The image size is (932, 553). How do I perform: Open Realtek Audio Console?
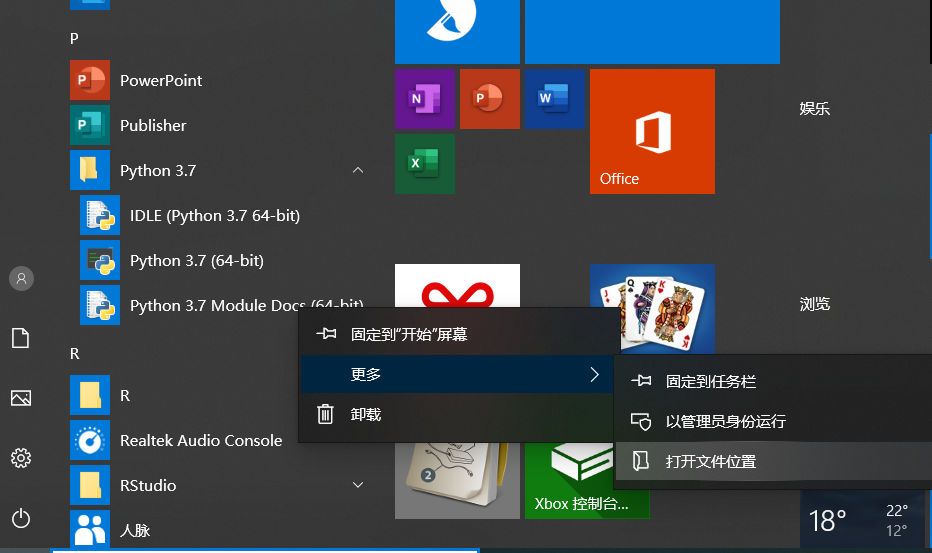[201, 441]
